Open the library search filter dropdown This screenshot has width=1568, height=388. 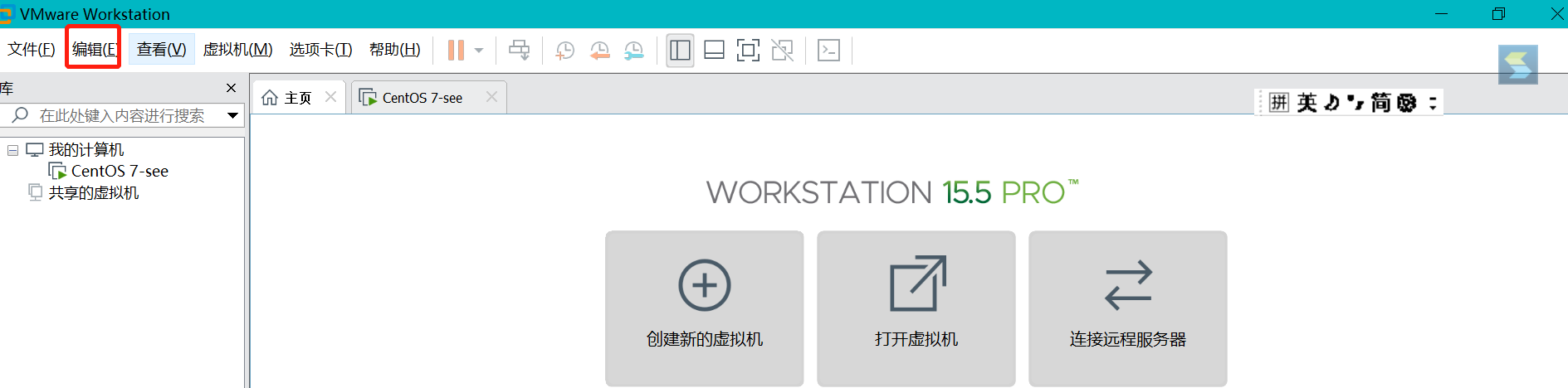(x=233, y=115)
